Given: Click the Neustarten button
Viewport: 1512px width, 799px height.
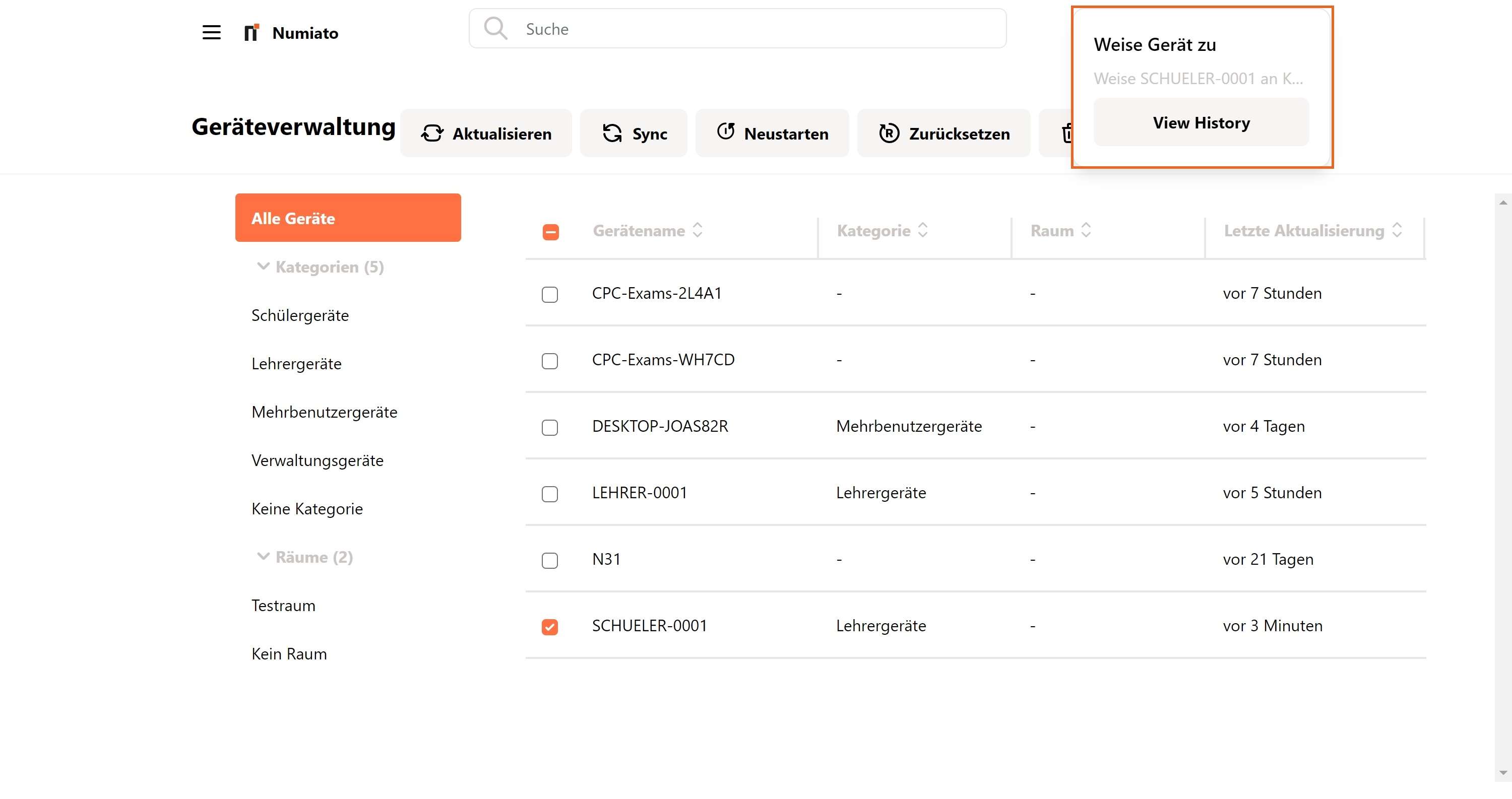Looking at the screenshot, I should (772, 133).
